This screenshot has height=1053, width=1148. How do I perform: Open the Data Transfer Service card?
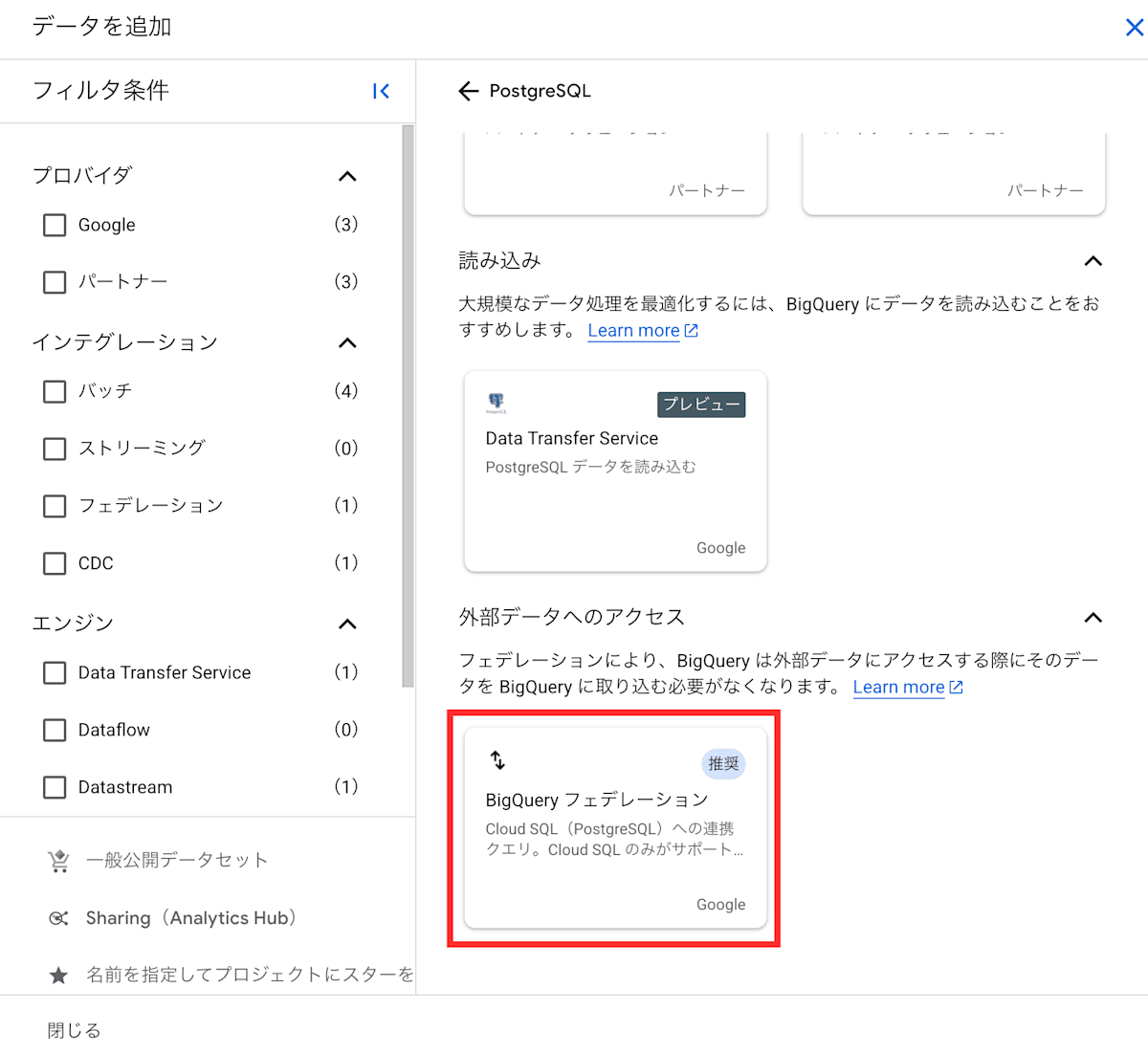[615, 472]
